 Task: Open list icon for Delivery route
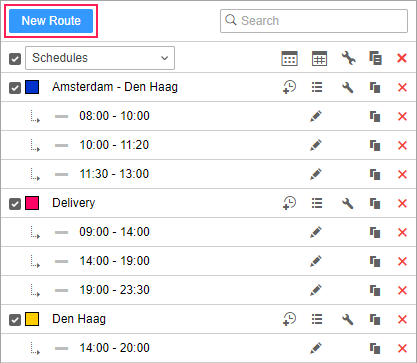pos(317,203)
